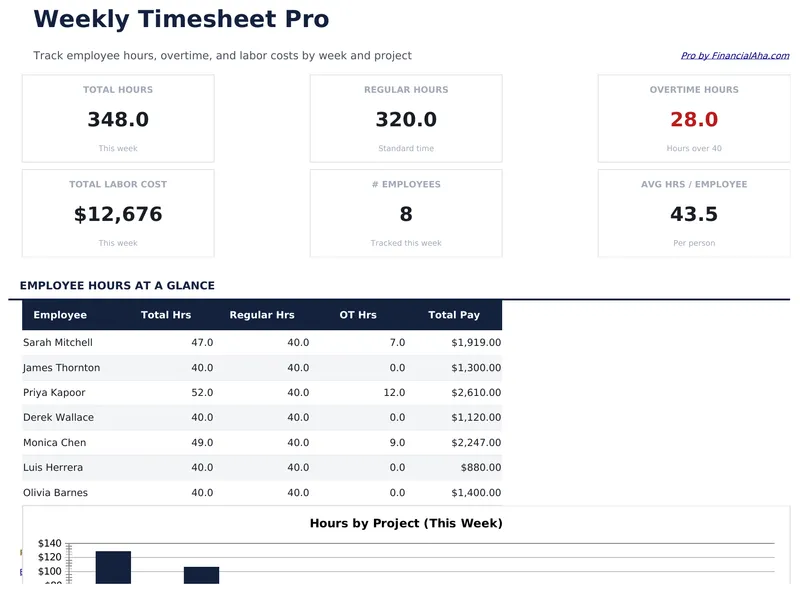Viewport: 800px width, 593px height.
Task: Click the Total Labor Cost figure $12,676
Action: coord(116,213)
